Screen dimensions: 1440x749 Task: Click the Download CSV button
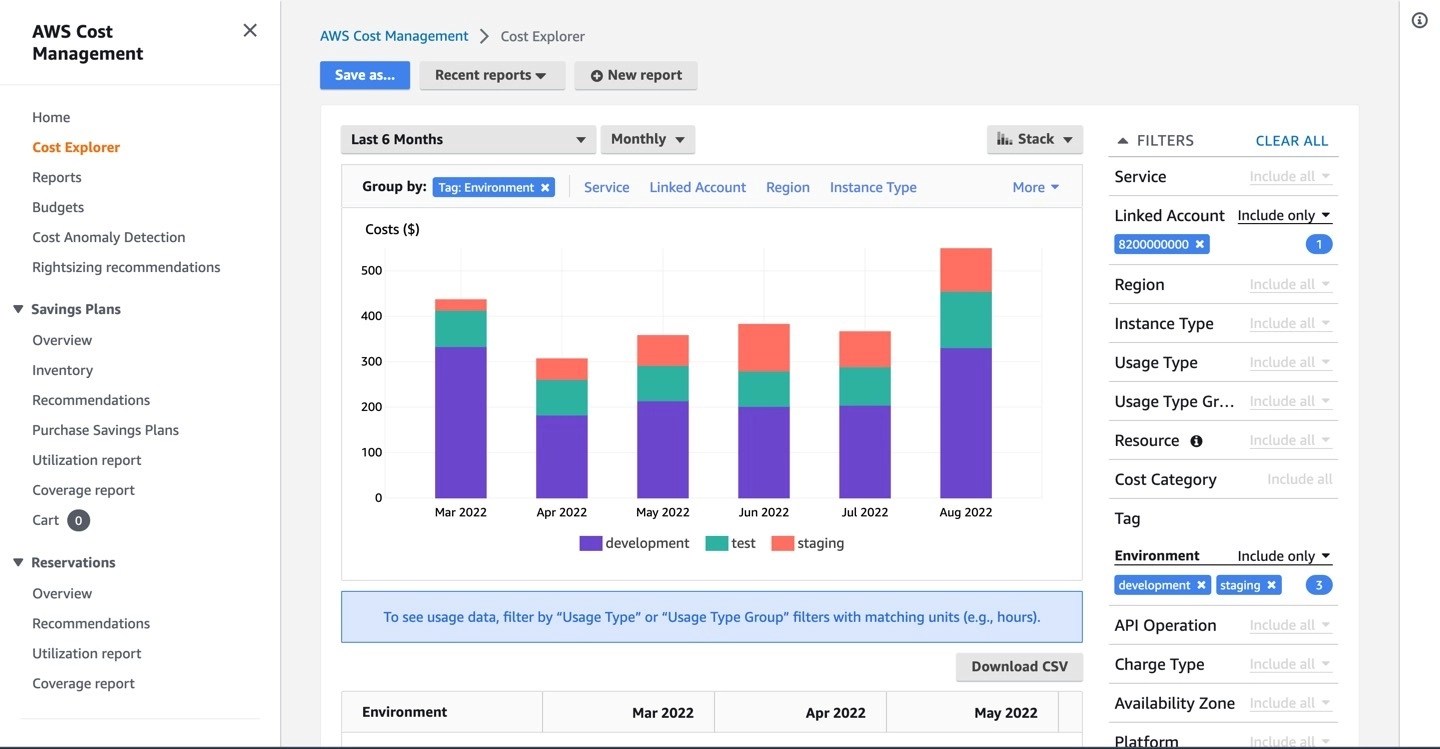[x=1019, y=666]
